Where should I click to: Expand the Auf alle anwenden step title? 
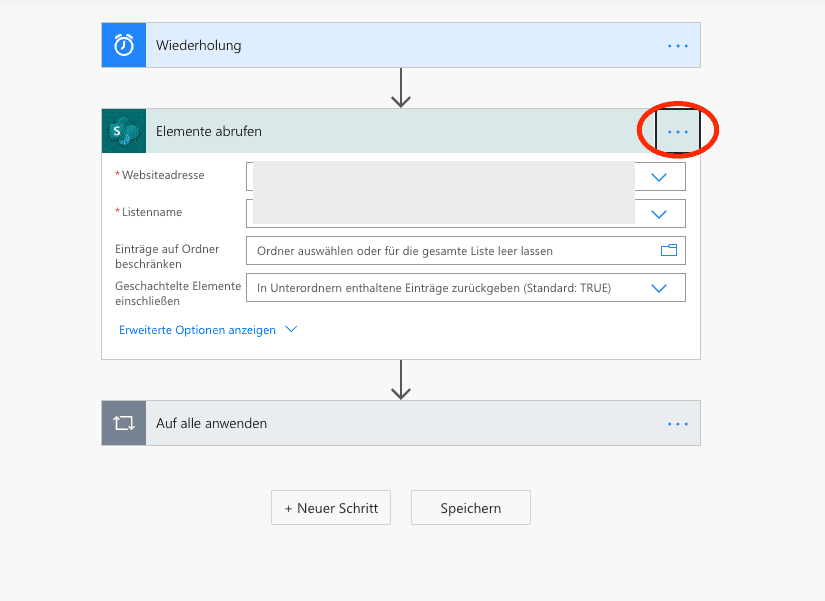pyautogui.click(x=211, y=423)
